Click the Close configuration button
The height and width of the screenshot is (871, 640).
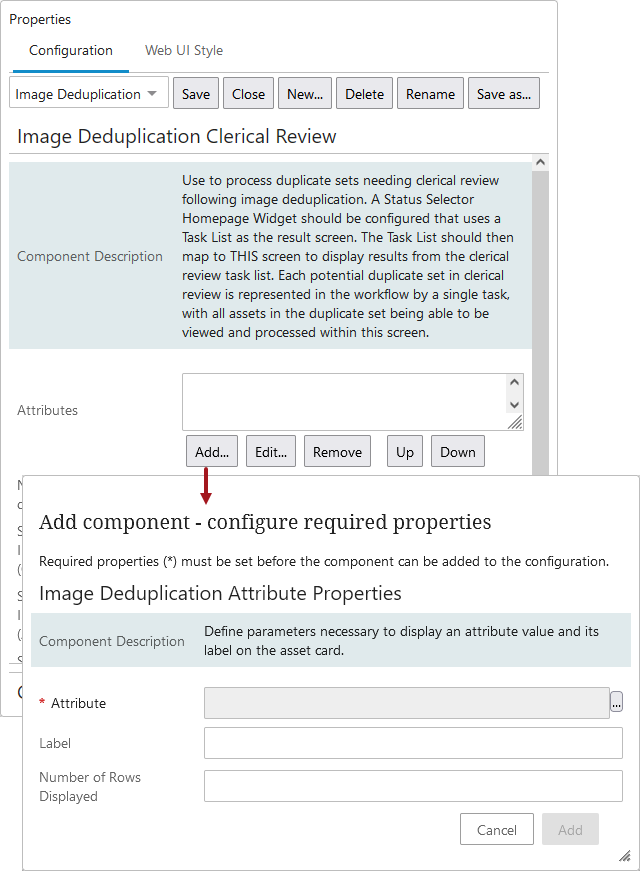point(248,94)
